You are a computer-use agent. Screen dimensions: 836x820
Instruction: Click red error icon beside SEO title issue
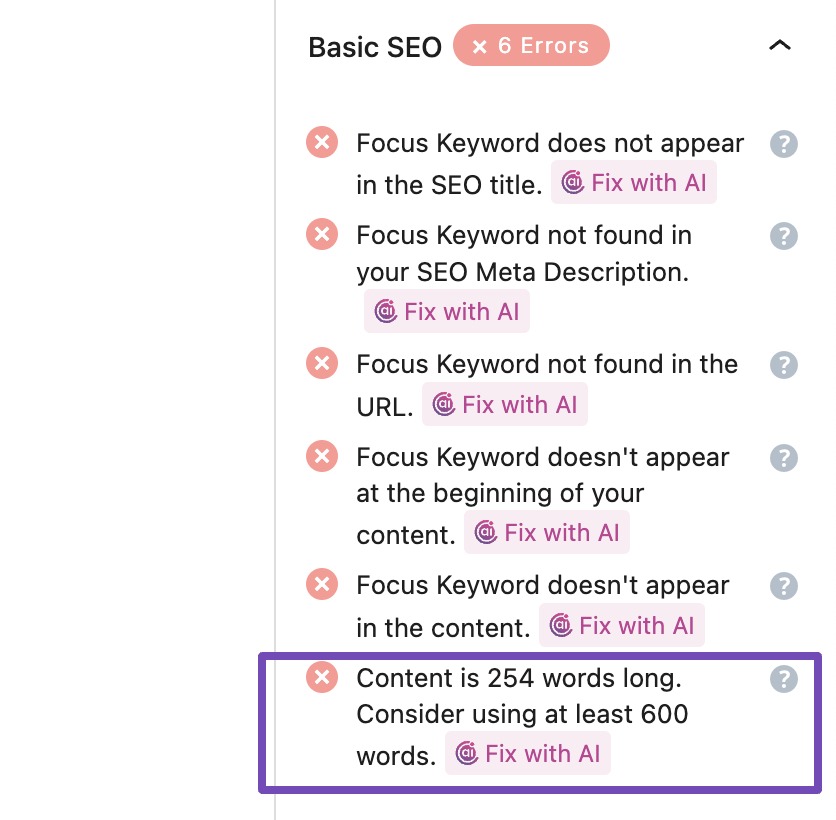coord(322,142)
